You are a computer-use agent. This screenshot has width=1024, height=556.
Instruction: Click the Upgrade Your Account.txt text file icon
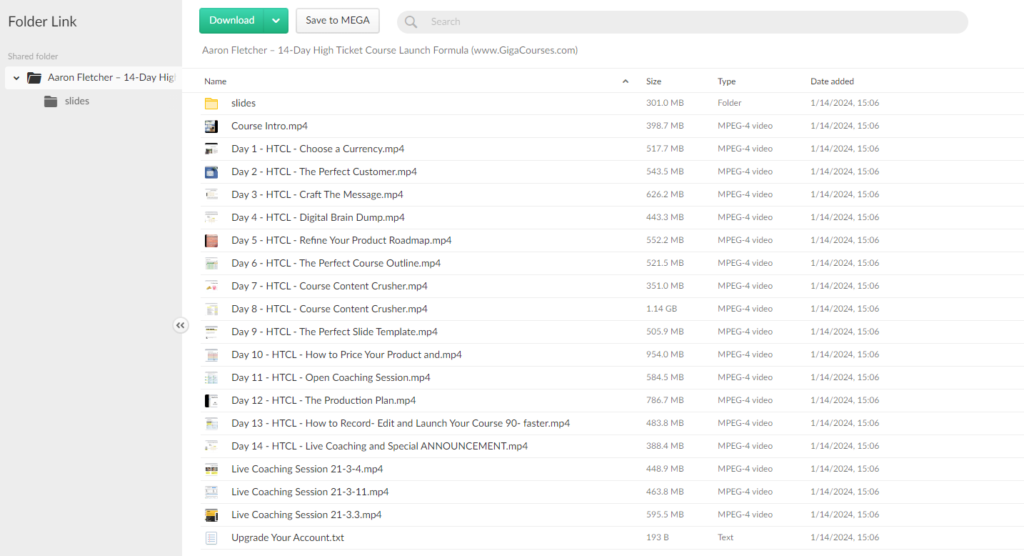[211, 538]
